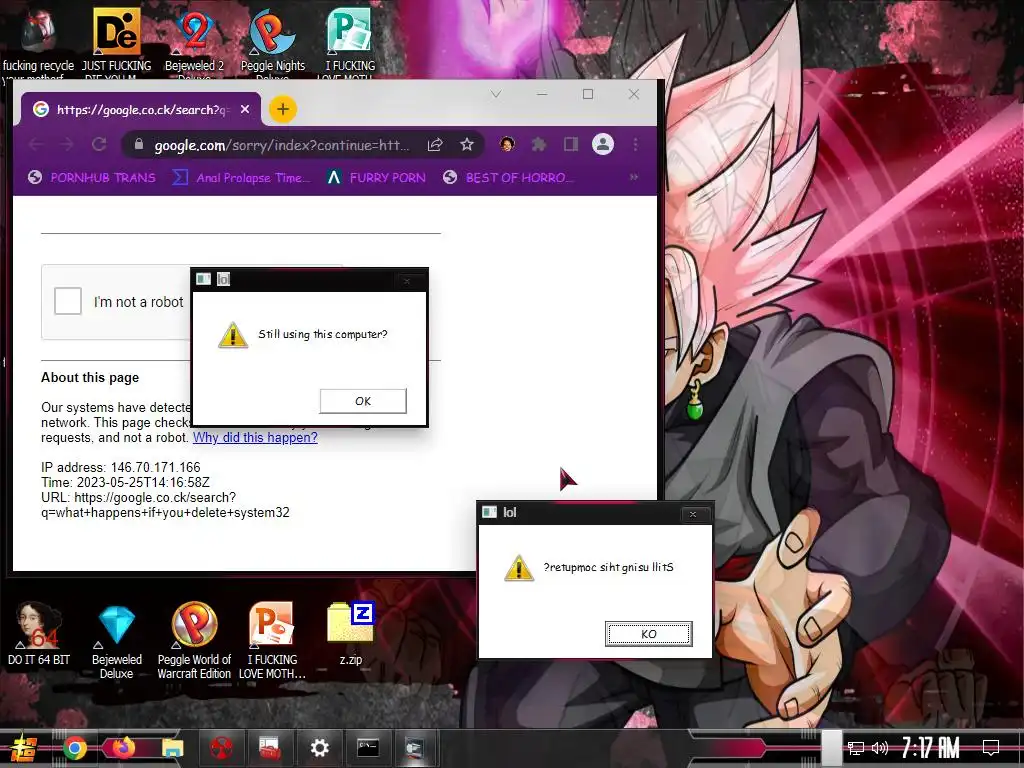Click the Show Desktop strip beside the clock
Viewport: 1024px width, 768px height.
(x=831, y=748)
